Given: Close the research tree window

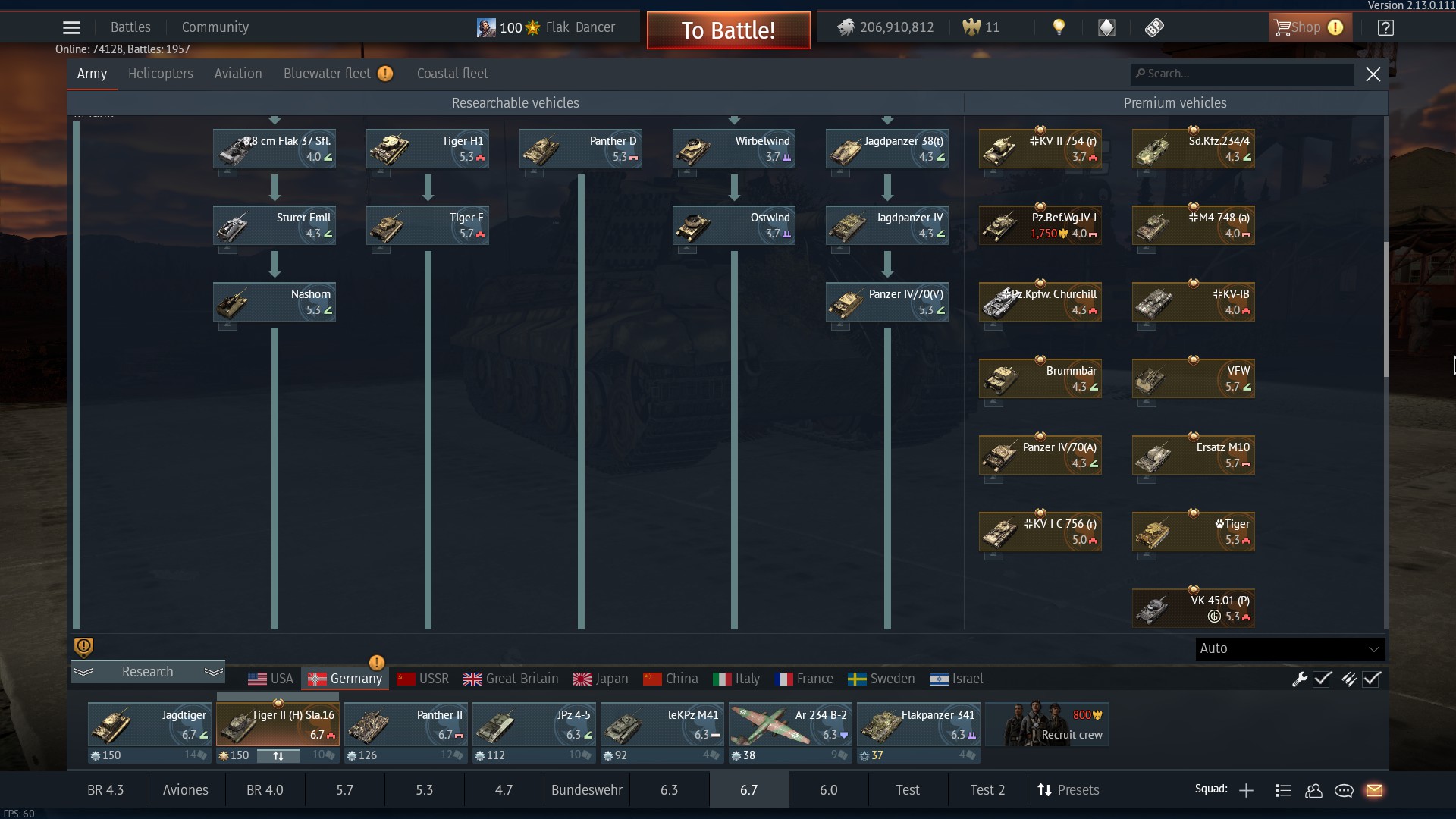Looking at the screenshot, I should (1373, 74).
